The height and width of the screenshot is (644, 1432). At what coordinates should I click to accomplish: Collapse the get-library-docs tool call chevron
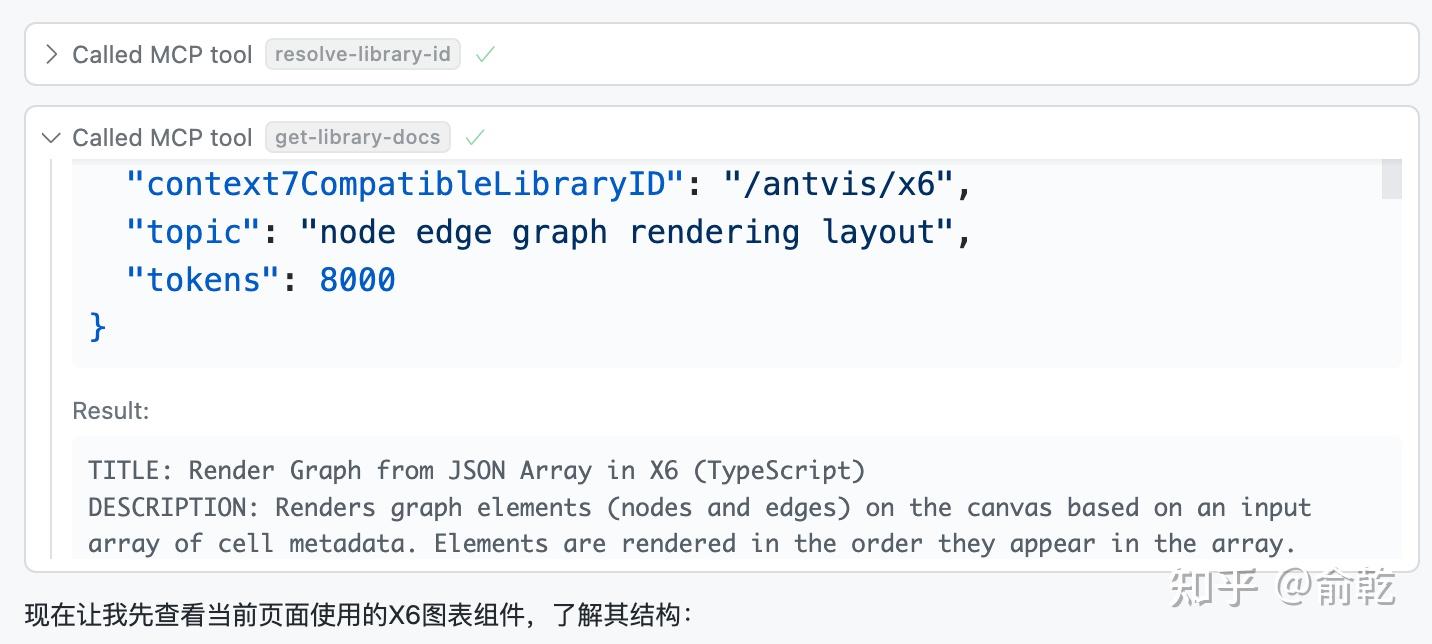pyautogui.click(x=51, y=138)
